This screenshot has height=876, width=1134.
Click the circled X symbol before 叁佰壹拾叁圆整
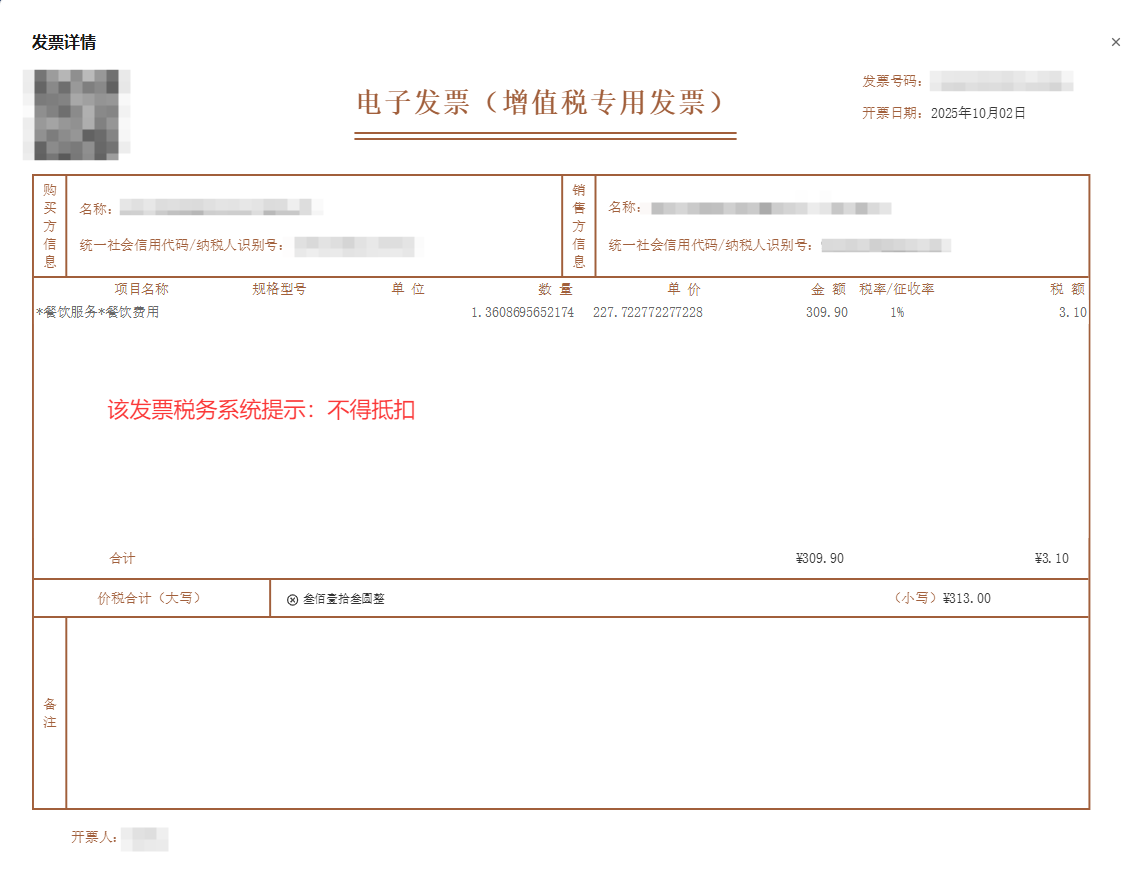(292, 600)
